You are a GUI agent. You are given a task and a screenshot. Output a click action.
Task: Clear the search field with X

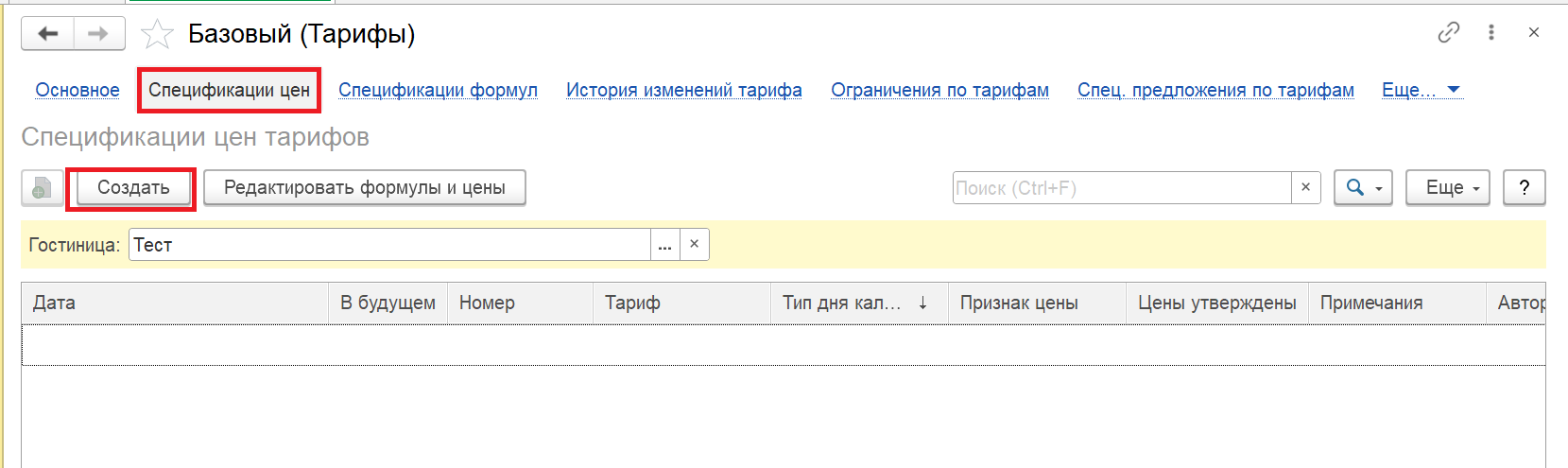click(x=1305, y=188)
